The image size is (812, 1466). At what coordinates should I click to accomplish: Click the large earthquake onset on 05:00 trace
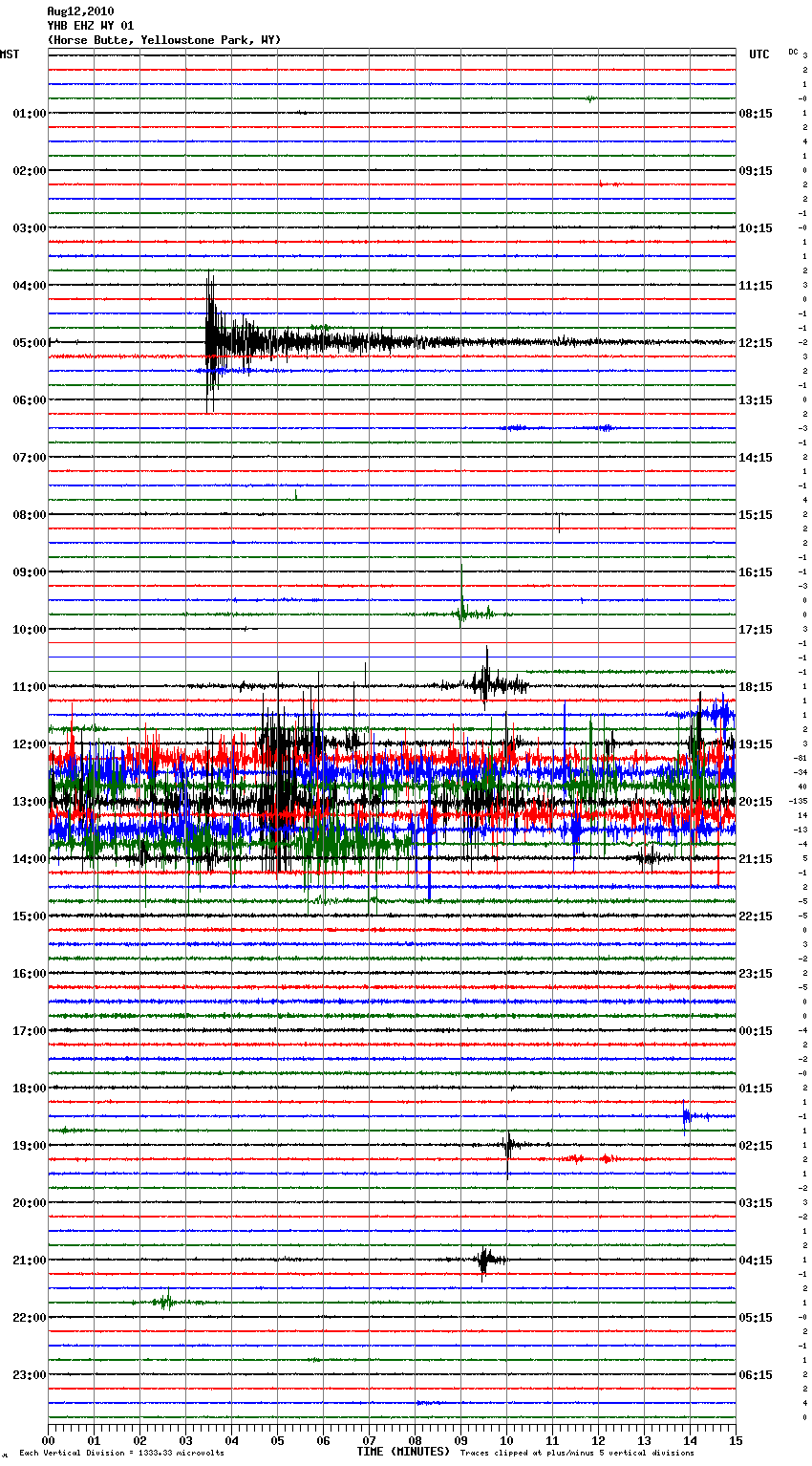(210, 341)
